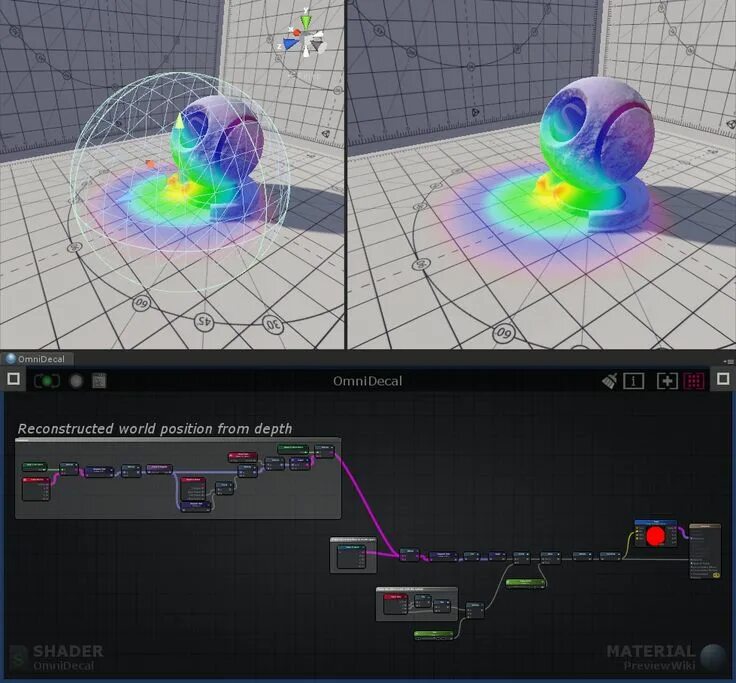736x683 pixels.
Task: Click the broom clean unused nodes icon
Action: 610,381
